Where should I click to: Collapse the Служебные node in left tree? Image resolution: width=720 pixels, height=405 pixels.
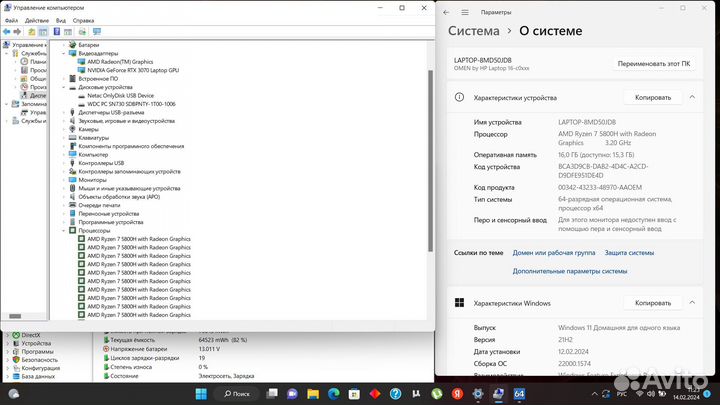7,53
